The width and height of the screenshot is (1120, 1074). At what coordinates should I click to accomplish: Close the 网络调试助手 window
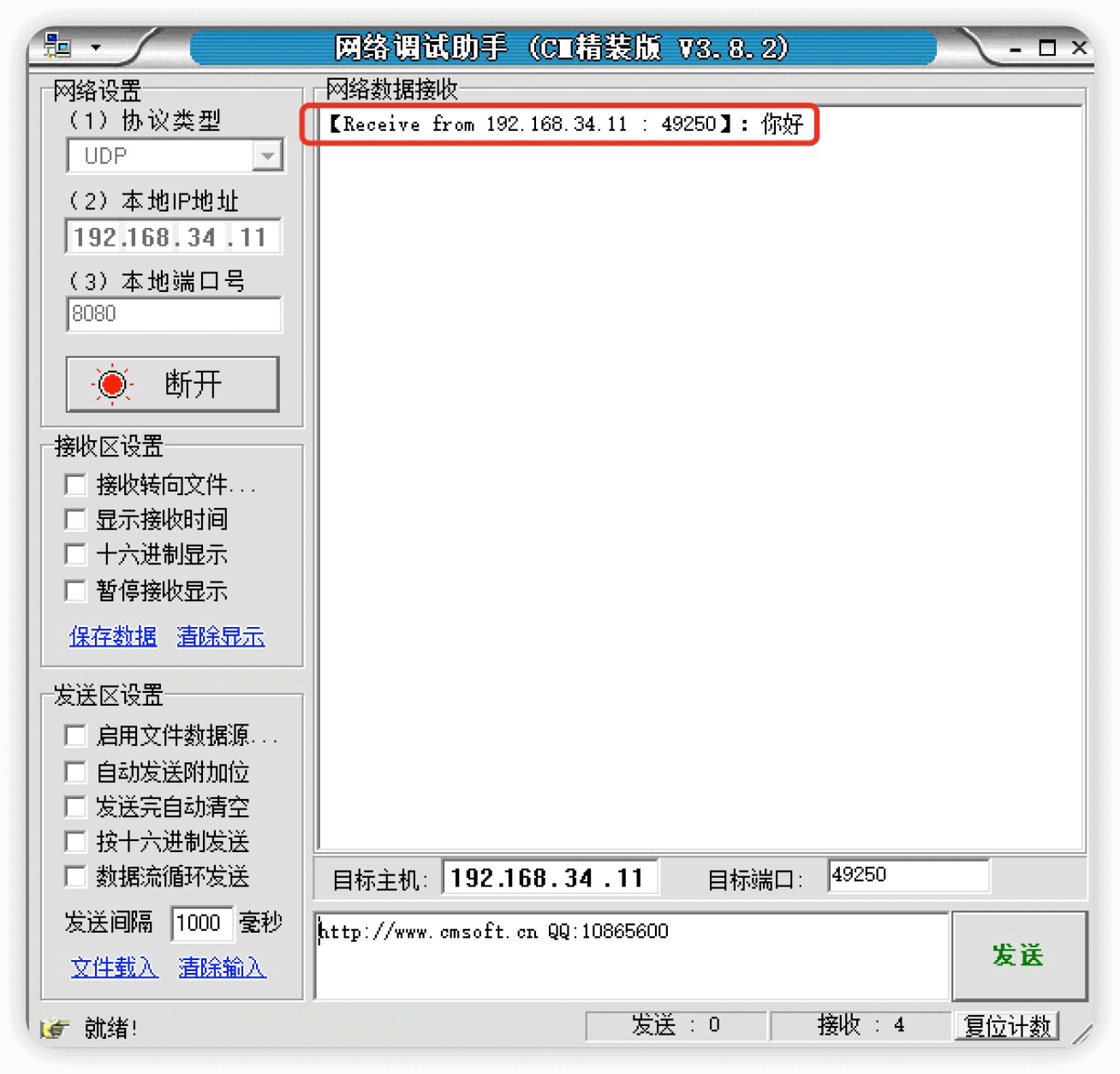tap(1079, 47)
